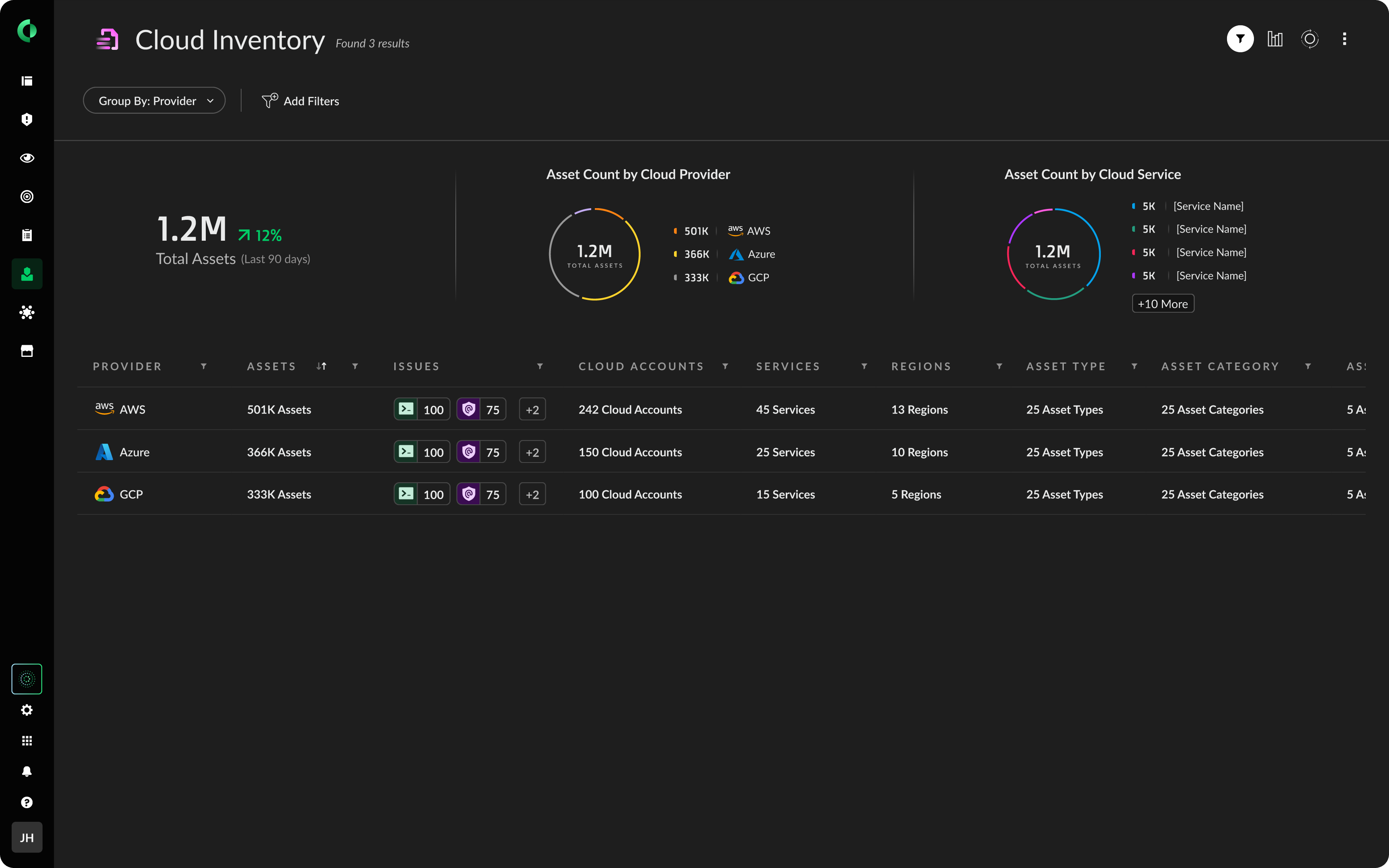
Task: Click the +10 More services button
Action: point(1162,303)
